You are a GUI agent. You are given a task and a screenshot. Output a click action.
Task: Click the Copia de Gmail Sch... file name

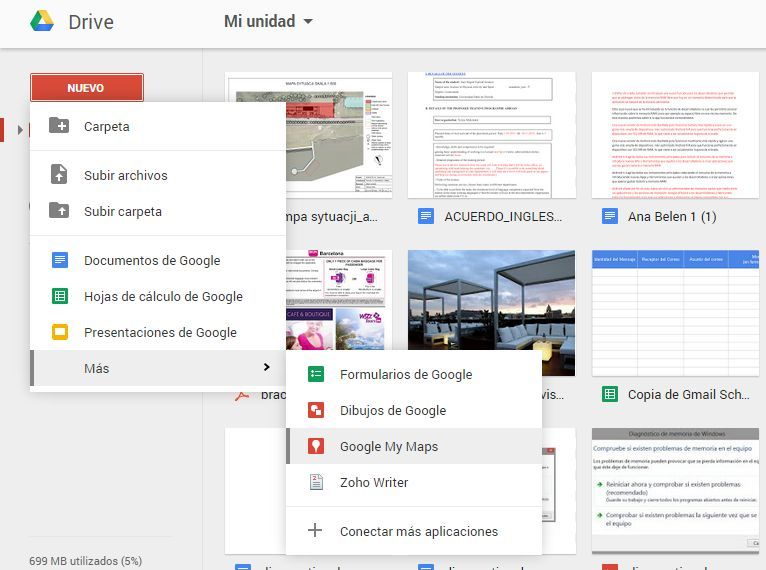pos(688,394)
